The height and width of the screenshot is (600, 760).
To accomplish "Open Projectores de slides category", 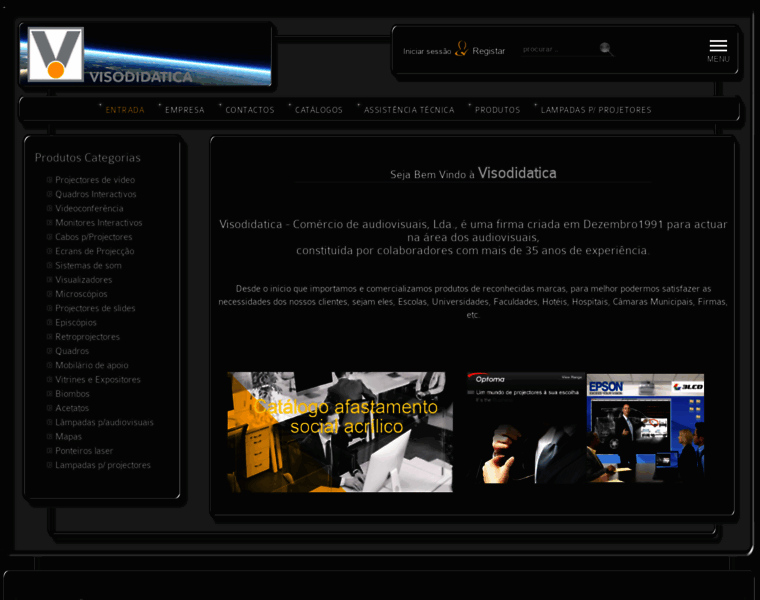I will click(95, 308).
